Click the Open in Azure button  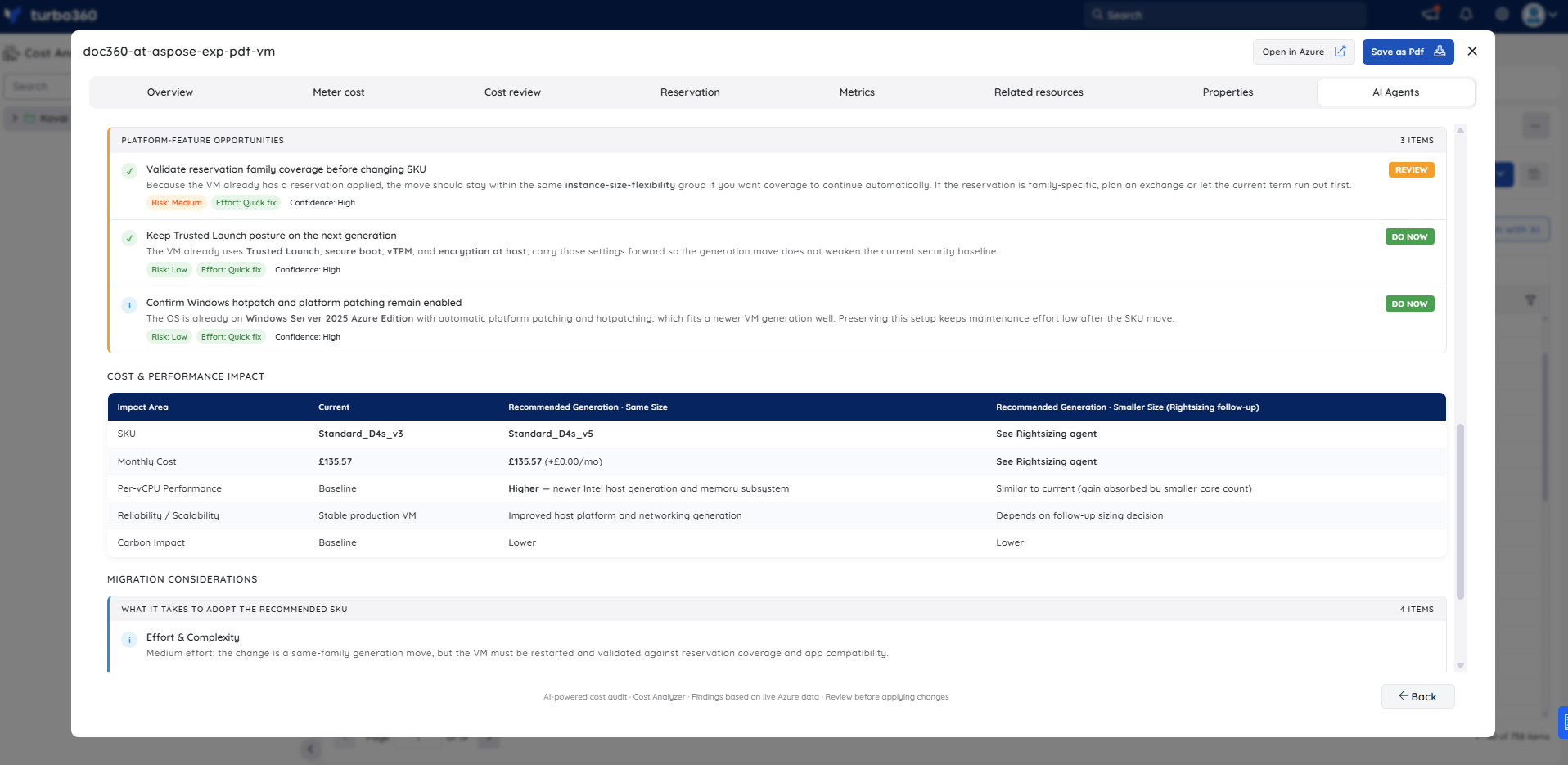coord(1304,52)
